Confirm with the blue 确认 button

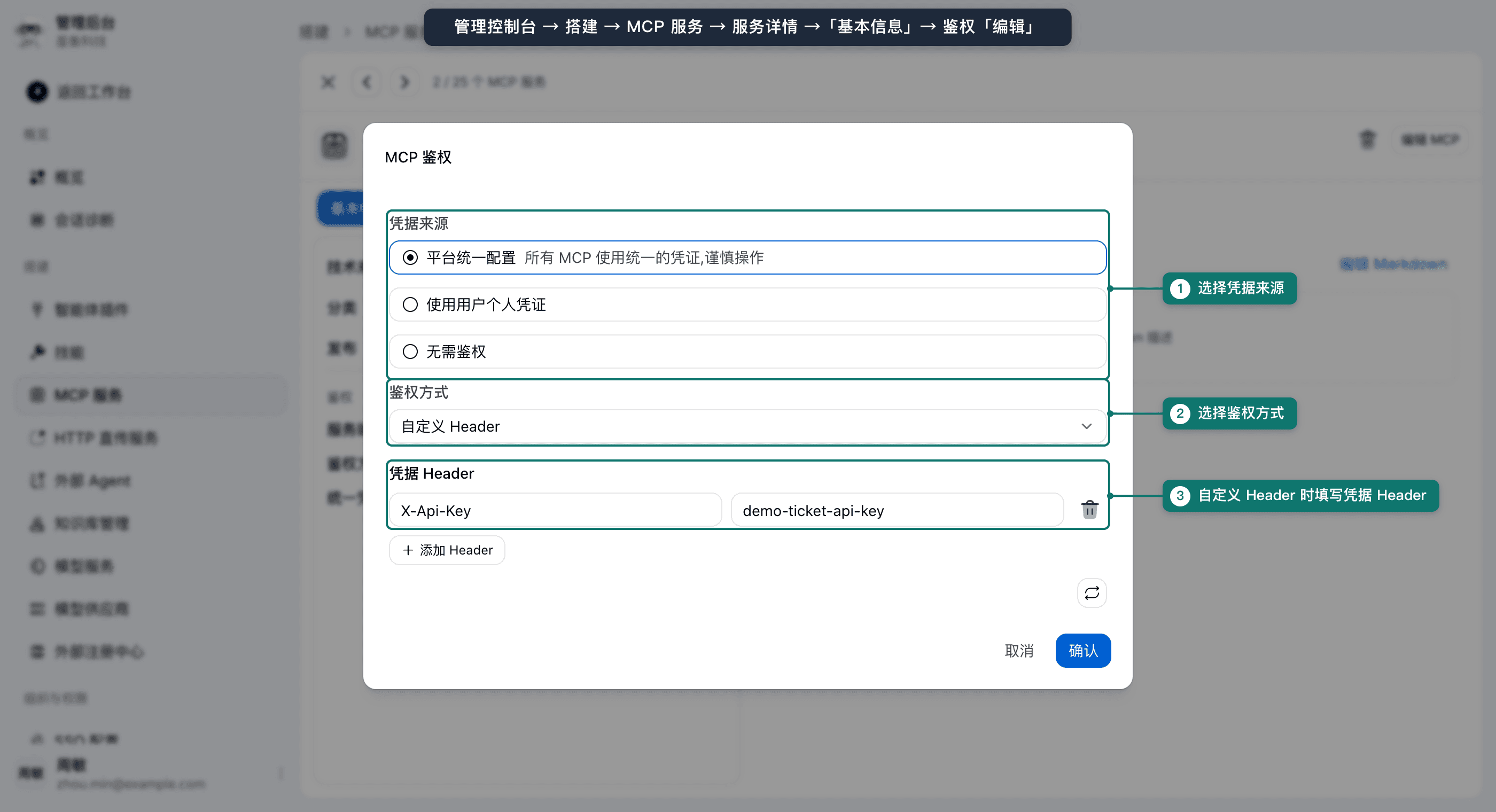coord(1083,651)
